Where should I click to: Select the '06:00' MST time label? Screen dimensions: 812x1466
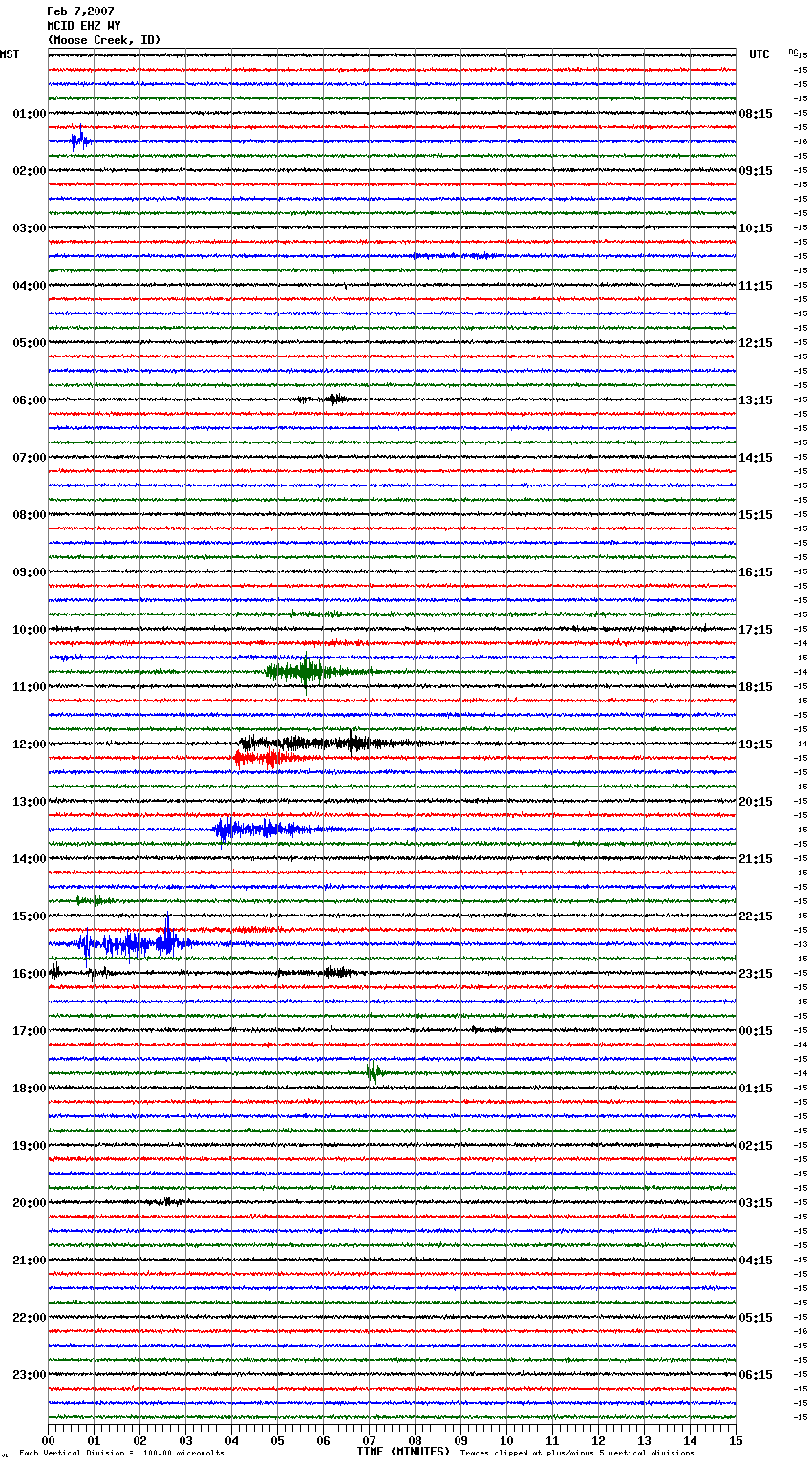[x=30, y=400]
